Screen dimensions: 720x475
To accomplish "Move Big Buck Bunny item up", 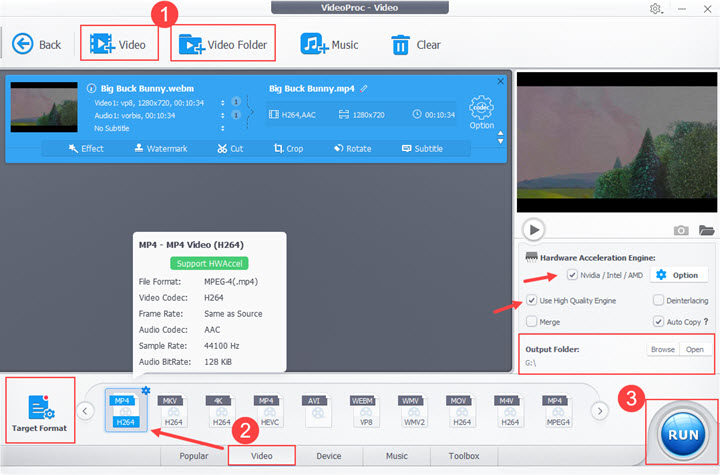I will (x=501, y=133).
